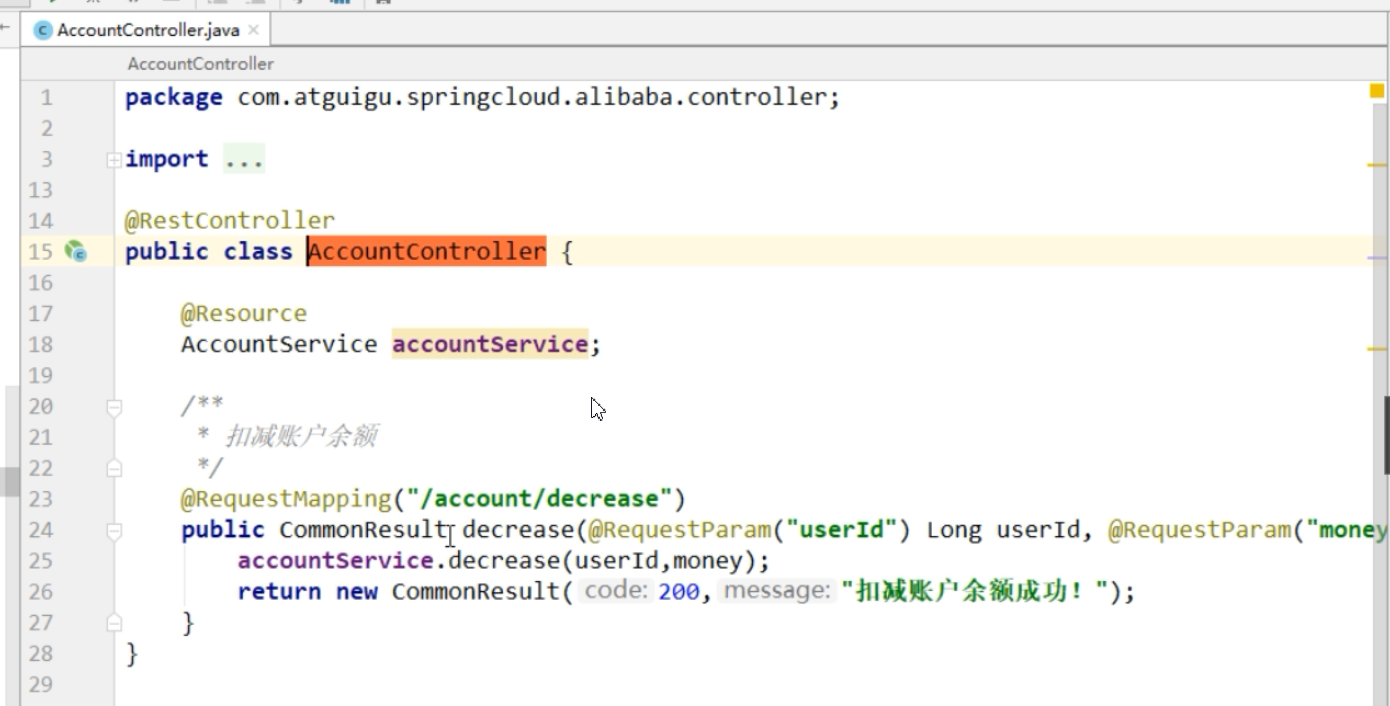Click the fold end marker on line 27
The image size is (1390, 706).
(x=114, y=623)
